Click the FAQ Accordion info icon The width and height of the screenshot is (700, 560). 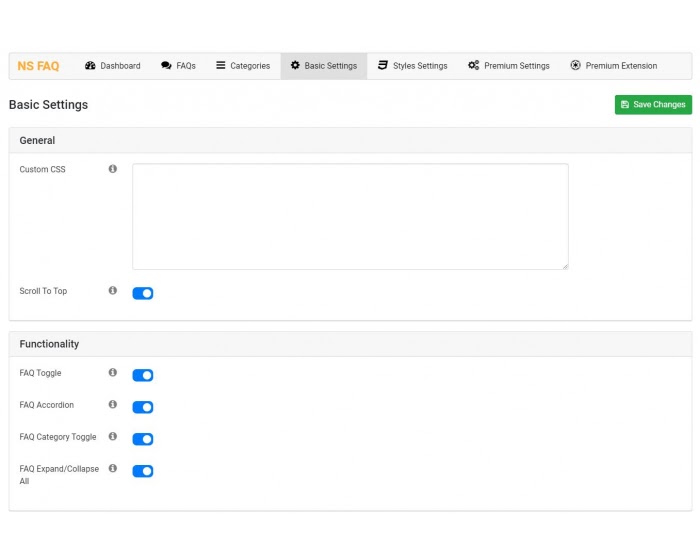point(113,405)
